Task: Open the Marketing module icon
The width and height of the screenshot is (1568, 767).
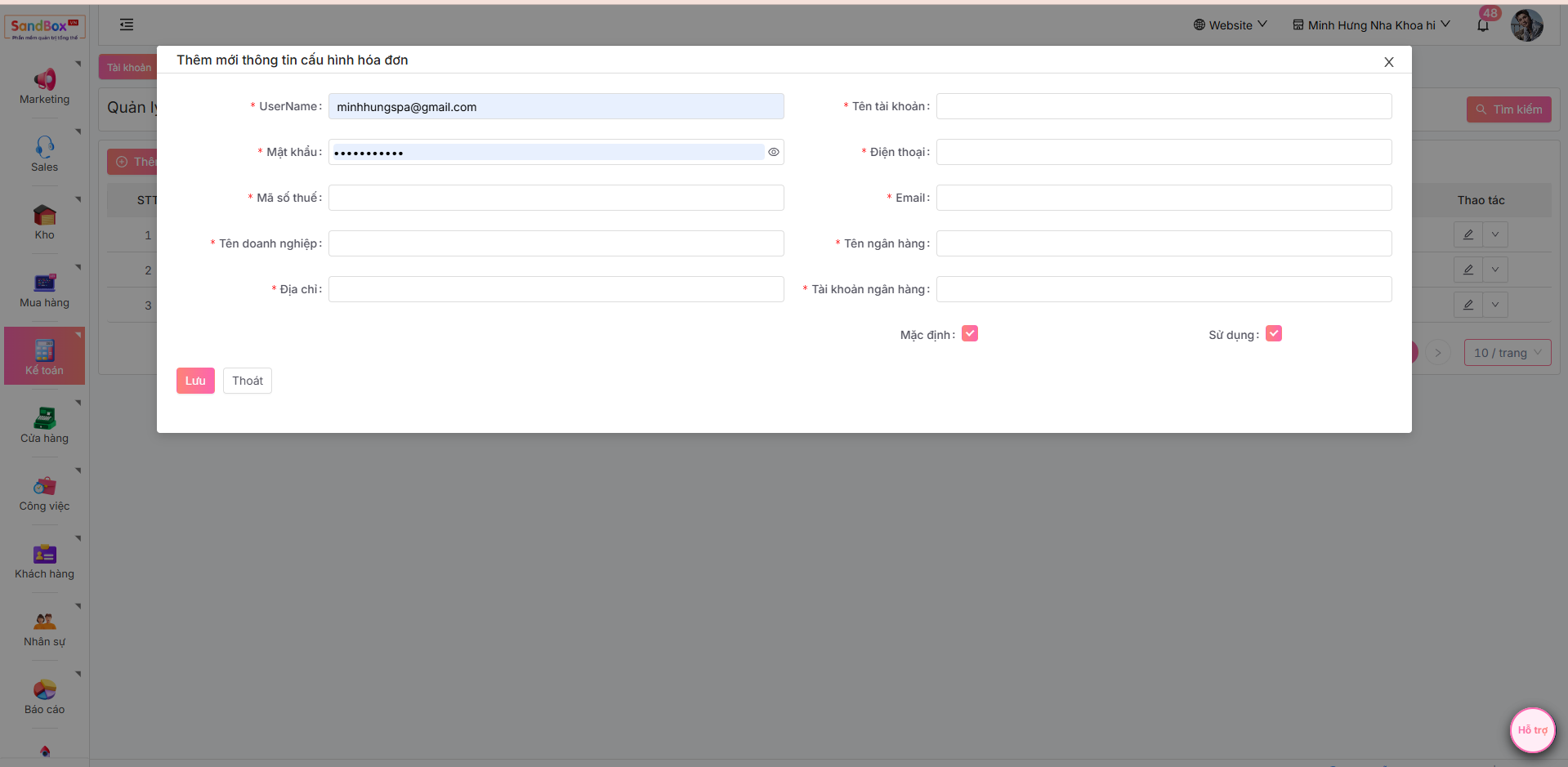Action: [x=44, y=79]
